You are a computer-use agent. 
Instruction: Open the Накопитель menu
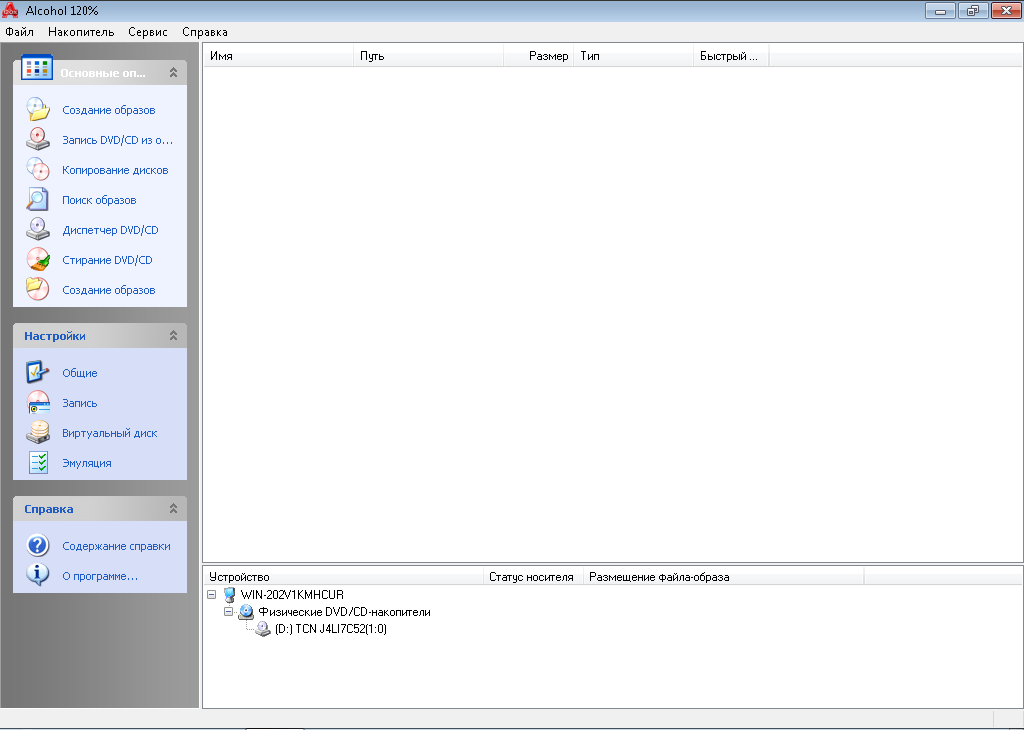coord(81,32)
